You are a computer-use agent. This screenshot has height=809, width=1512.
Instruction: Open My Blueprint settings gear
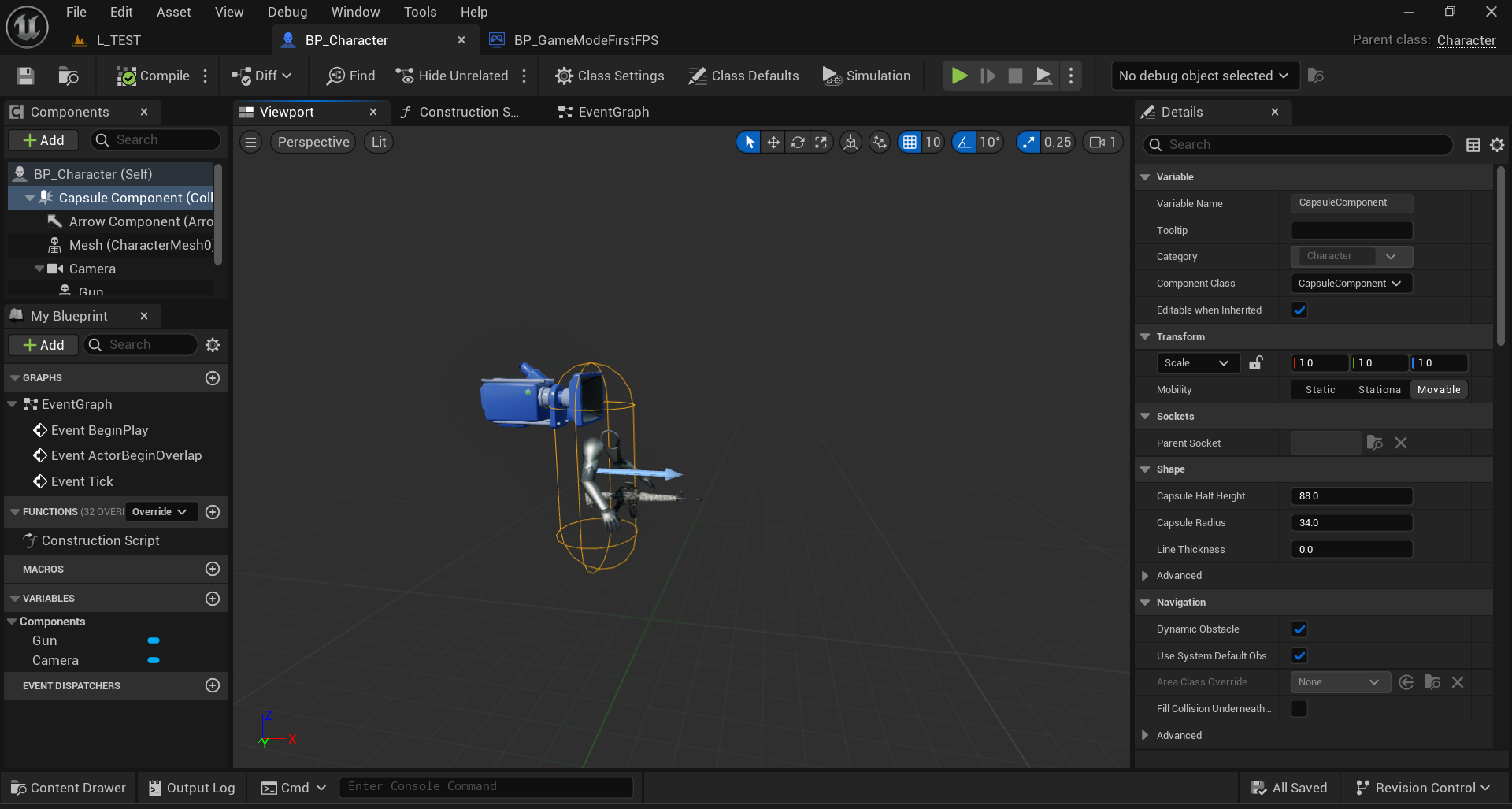213,344
